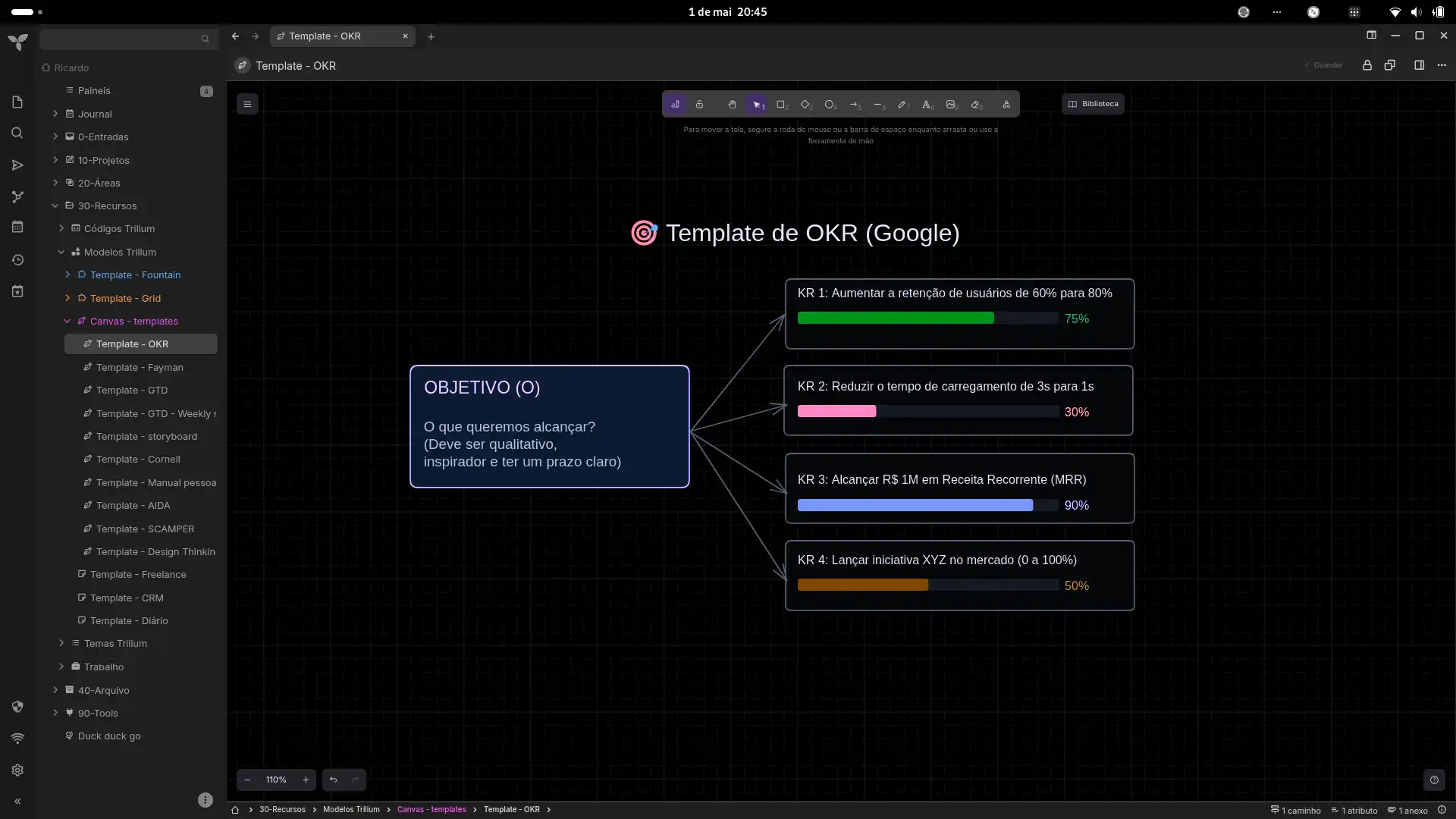This screenshot has width=1456, height=819.
Task: Activate the Selection arrow tool
Action: [757, 105]
